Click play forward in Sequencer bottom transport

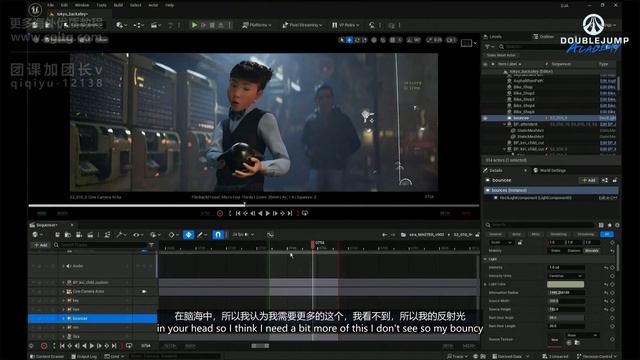[x=92, y=346]
